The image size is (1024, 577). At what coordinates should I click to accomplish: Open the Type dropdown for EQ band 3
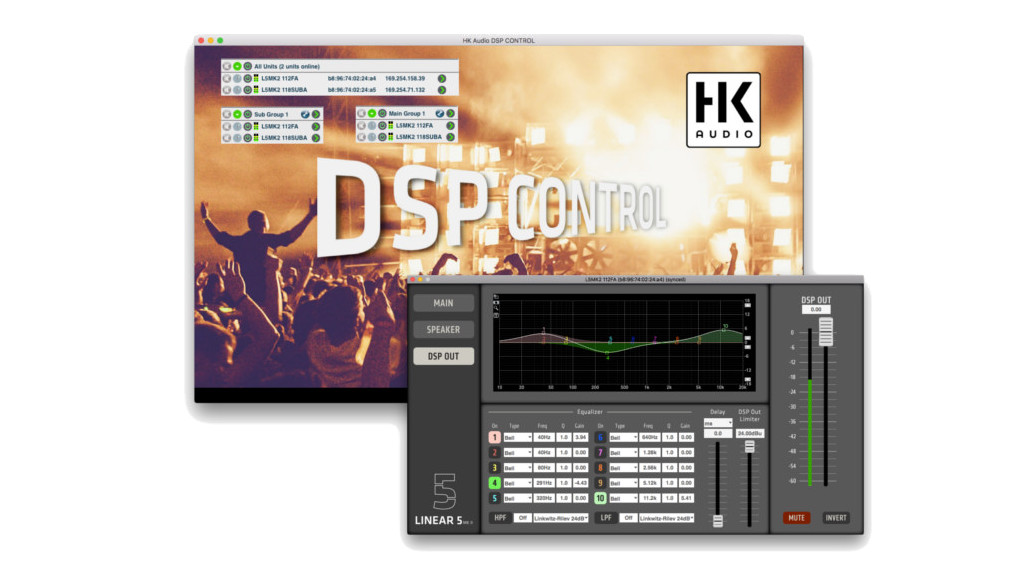517,468
